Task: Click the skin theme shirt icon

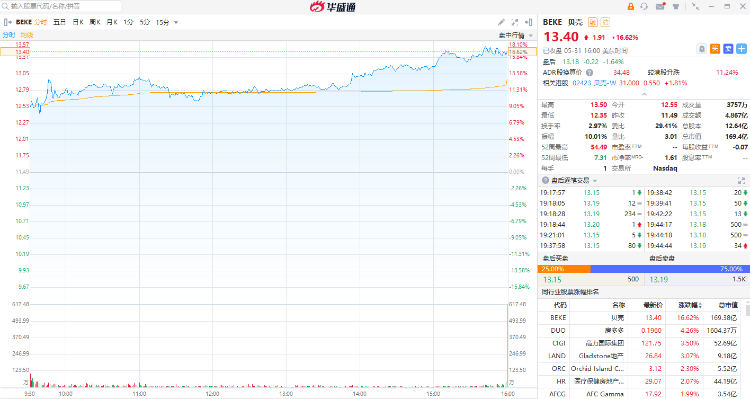Action: pos(676,7)
